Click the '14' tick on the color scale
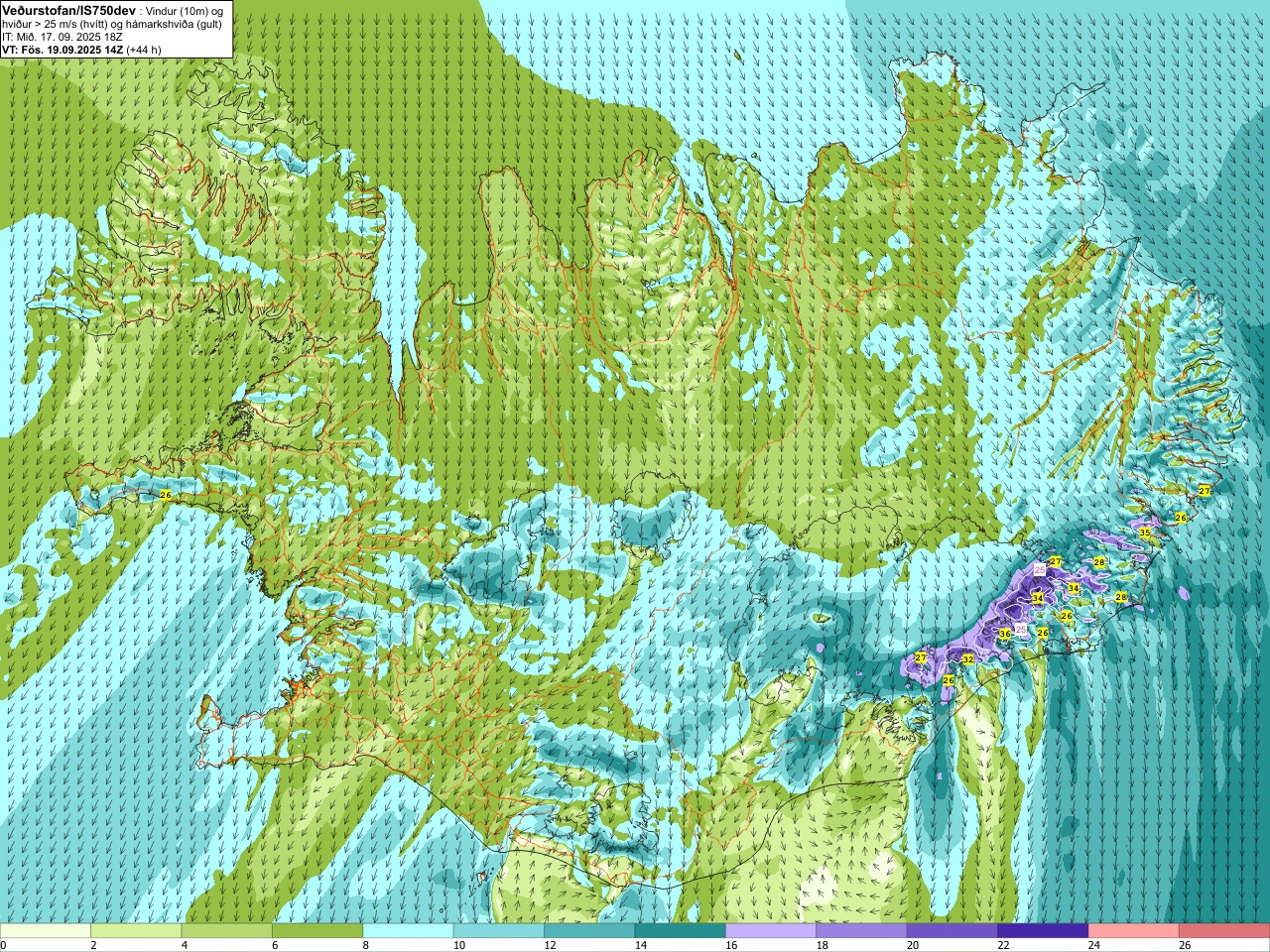This screenshot has height=952, width=1270. 641,945
